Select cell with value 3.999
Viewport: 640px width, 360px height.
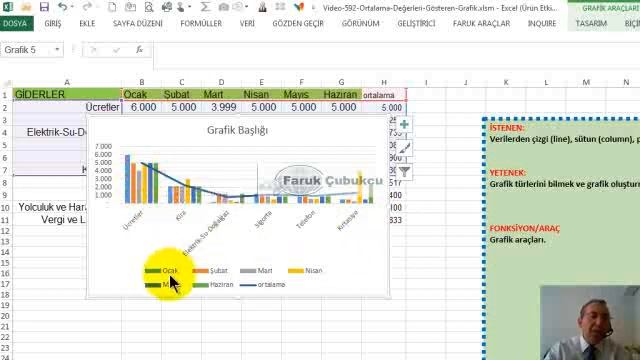pos(221,107)
